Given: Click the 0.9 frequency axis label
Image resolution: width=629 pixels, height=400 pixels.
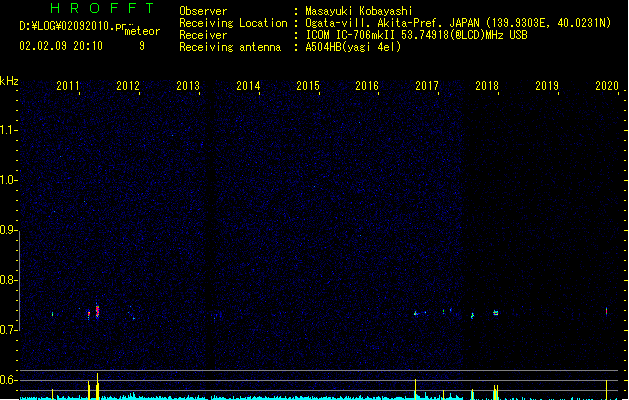Looking at the screenshot, I should (8, 230).
